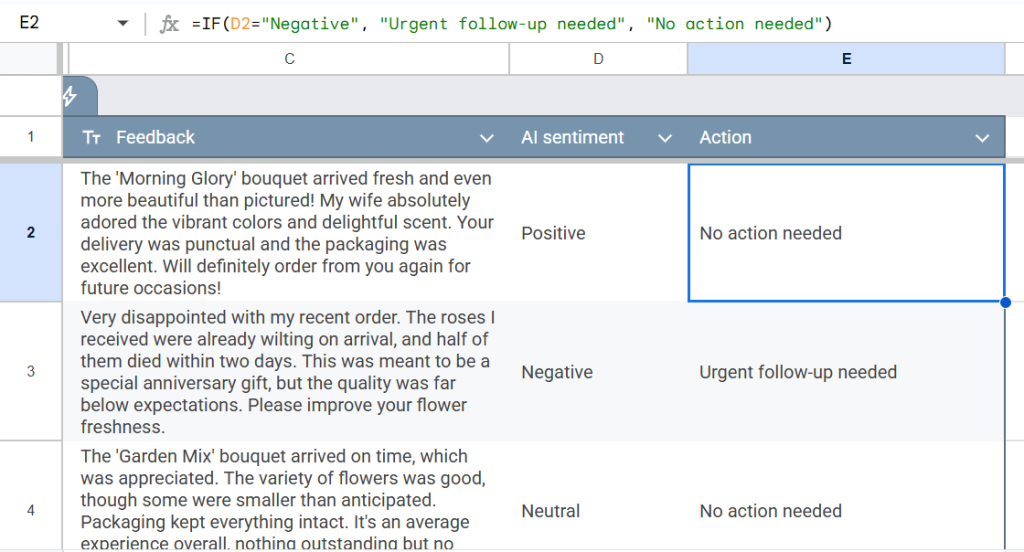Select 'No action needed' cell in row 4

tap(846, 496)
